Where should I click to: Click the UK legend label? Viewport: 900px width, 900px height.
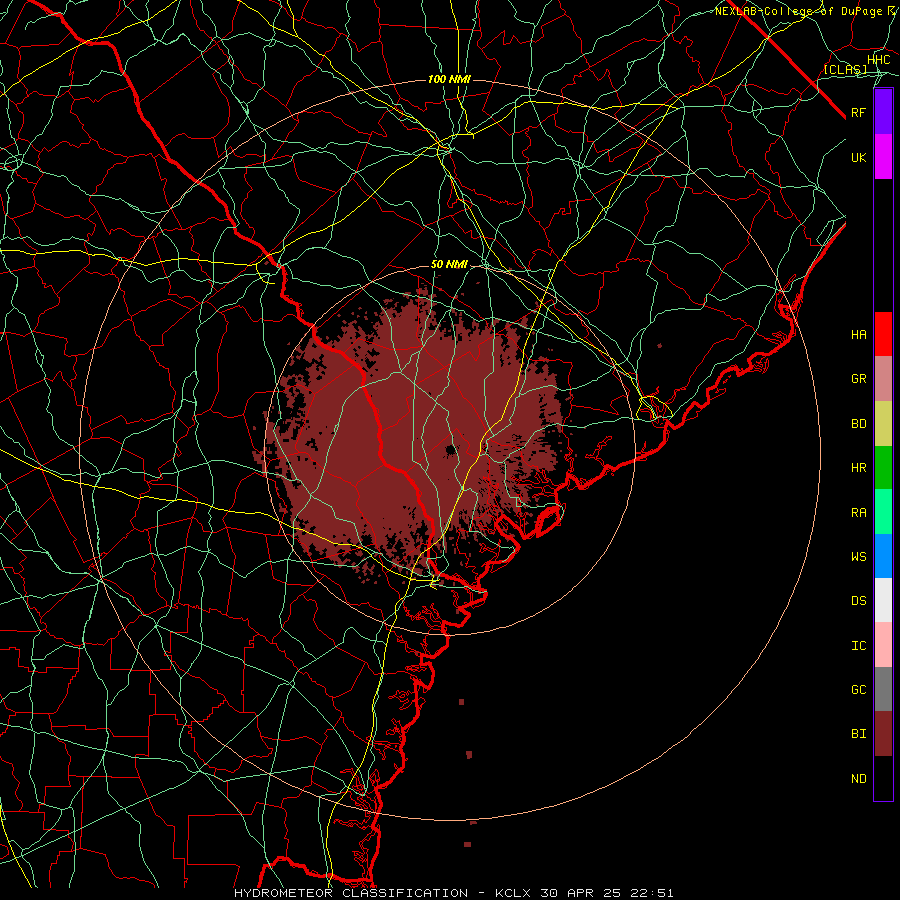[x=858, y=157]
